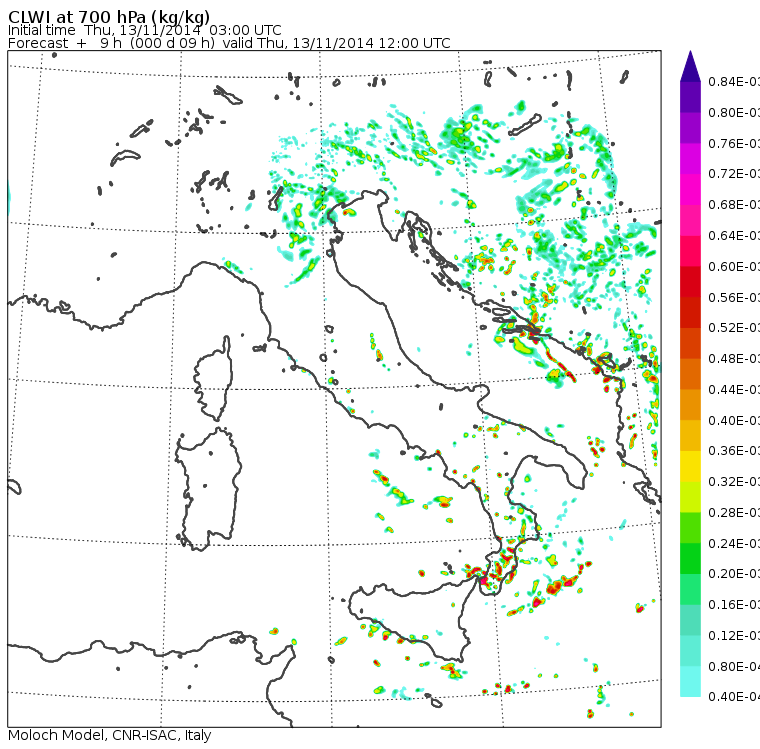
Task: Click the 0.68E-03 colorbar label
Action: tap(734, 205)
